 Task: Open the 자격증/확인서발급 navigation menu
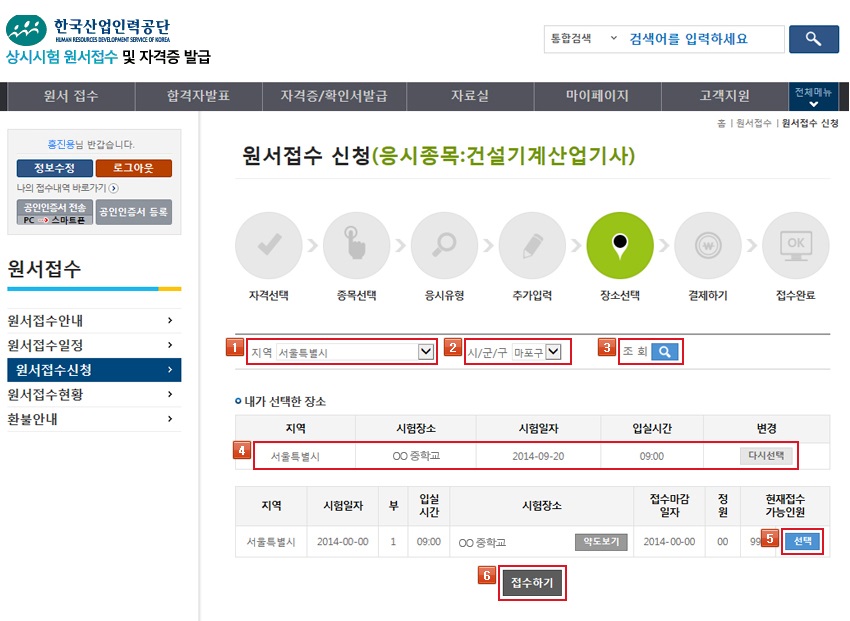point(326,96)
